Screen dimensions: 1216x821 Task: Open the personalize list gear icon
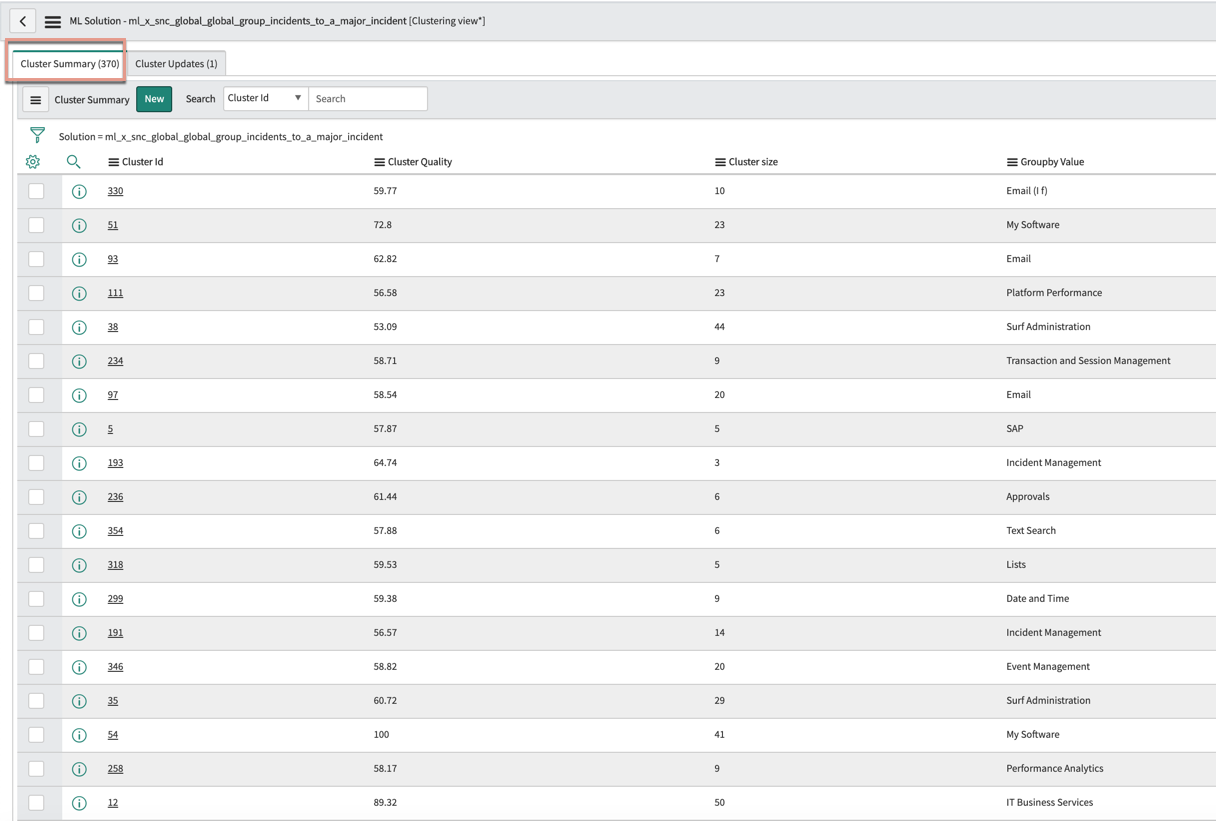[x=33, y=161]
